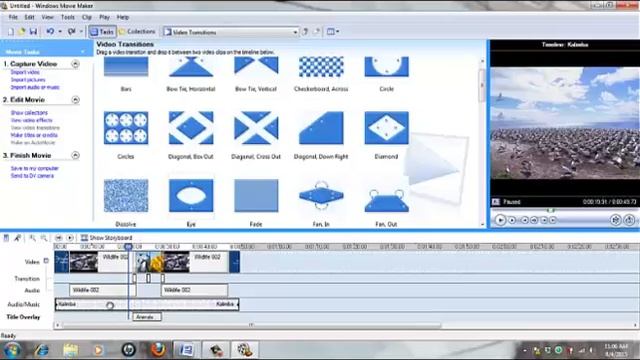Click the Windows Start button
Screen dimensions: 640x360
12,350
